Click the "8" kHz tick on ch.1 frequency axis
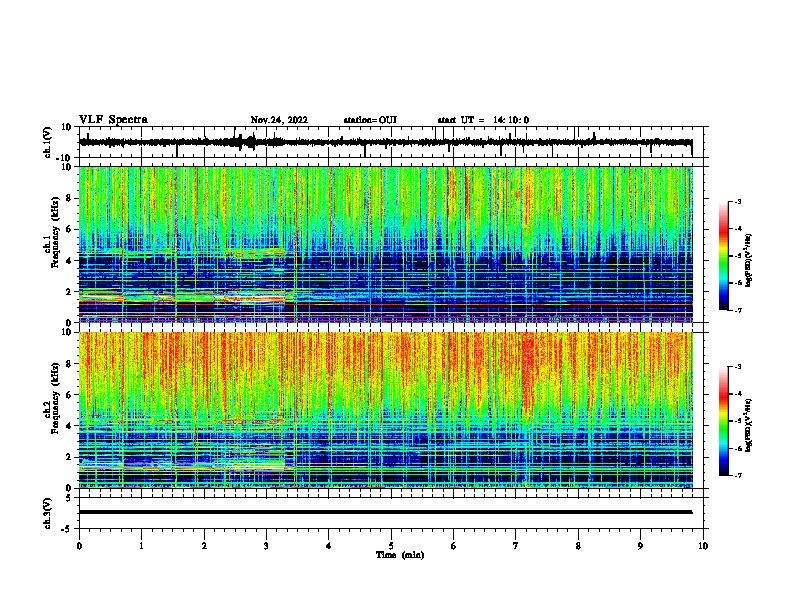Image resolution: width=792 pixels, height=612 pixels. [x=69, y=198]
